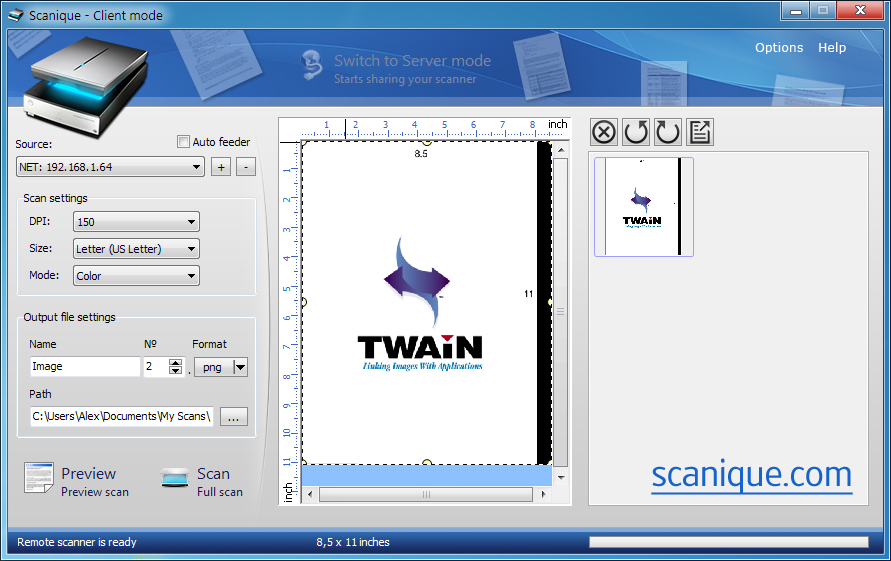The height and width of the screenshot is (561, 891).
Task: Click the export scanned image icon
Action: click(700, 132)
